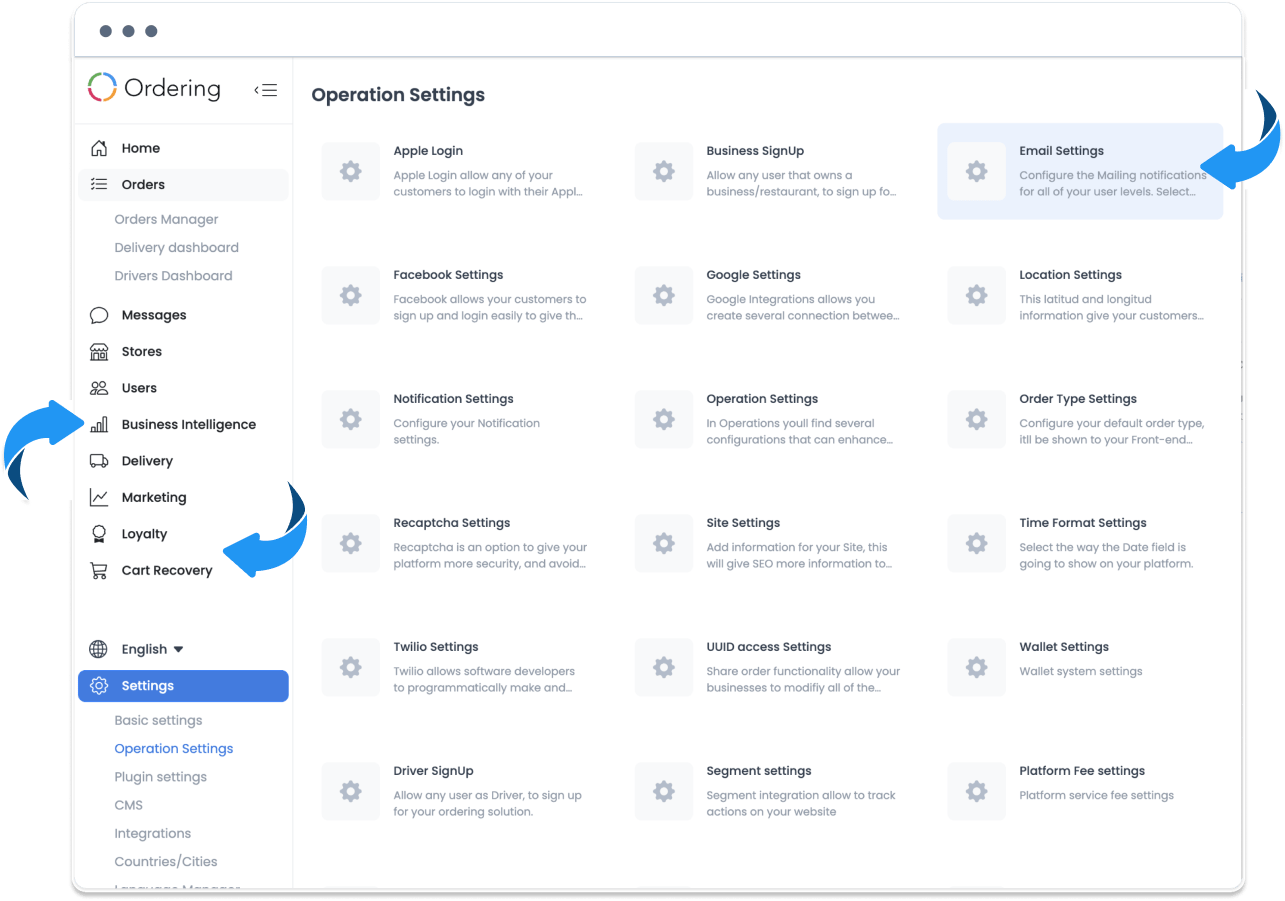Open the UUID access Settings card title

769,647
